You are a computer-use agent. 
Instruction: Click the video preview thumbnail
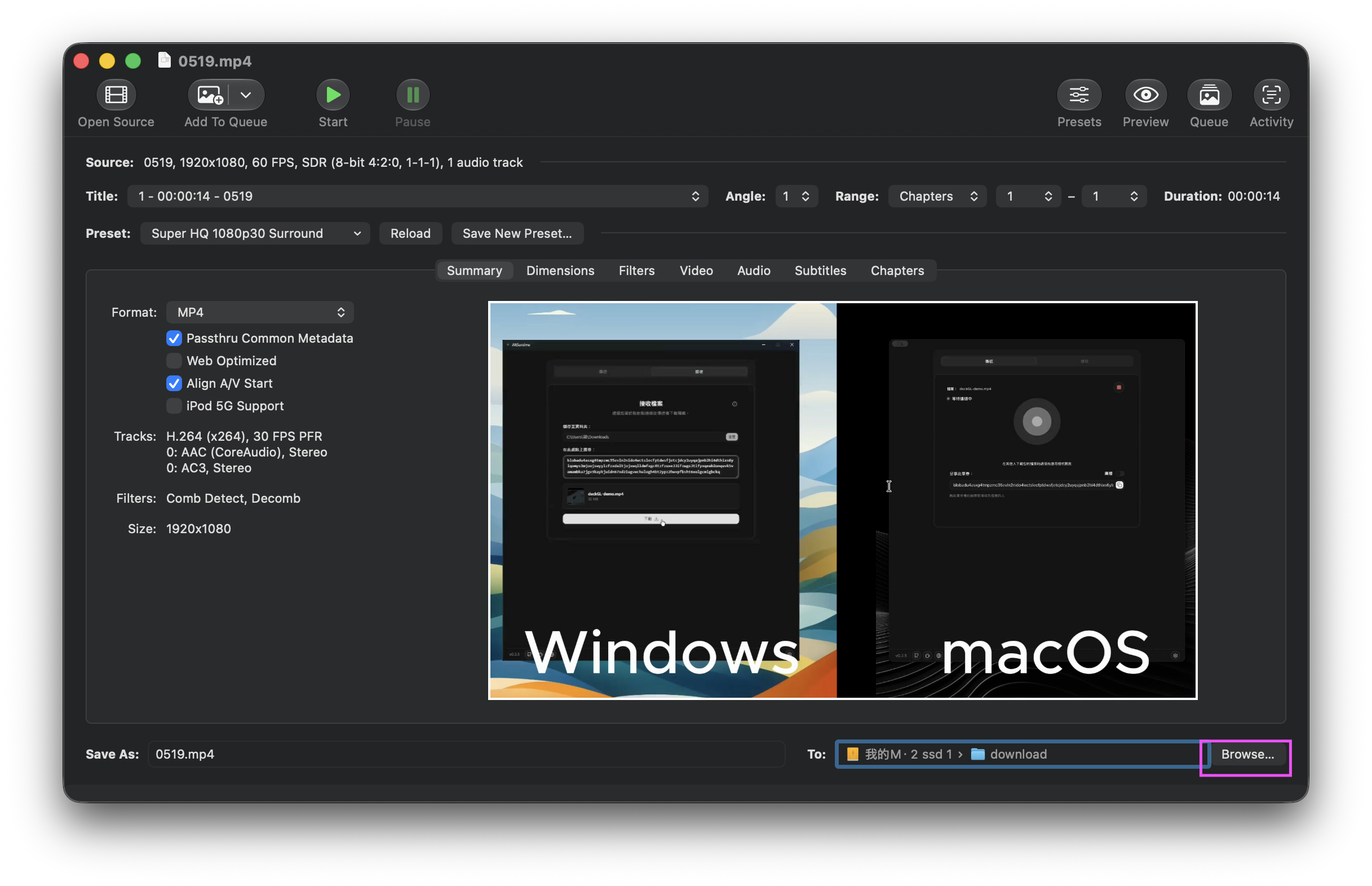point(842,500)
